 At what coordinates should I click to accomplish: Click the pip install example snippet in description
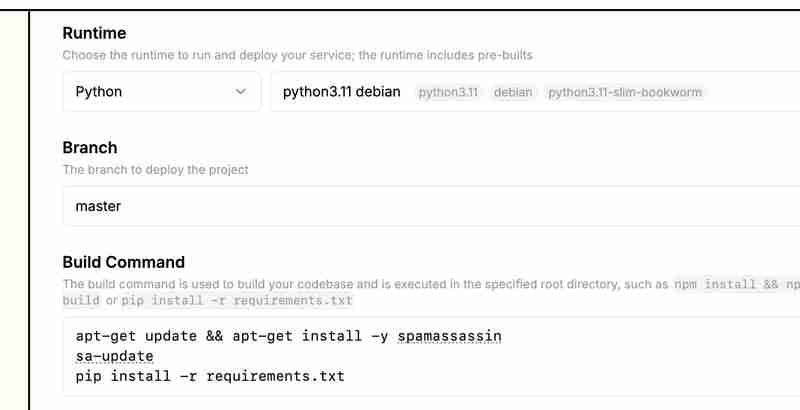tap(229, 301)
